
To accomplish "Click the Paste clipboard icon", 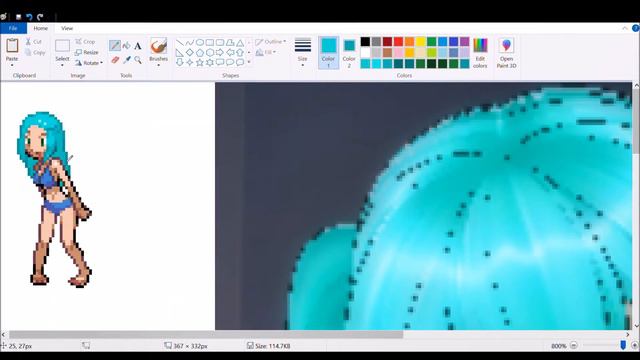I will point(12,46).
